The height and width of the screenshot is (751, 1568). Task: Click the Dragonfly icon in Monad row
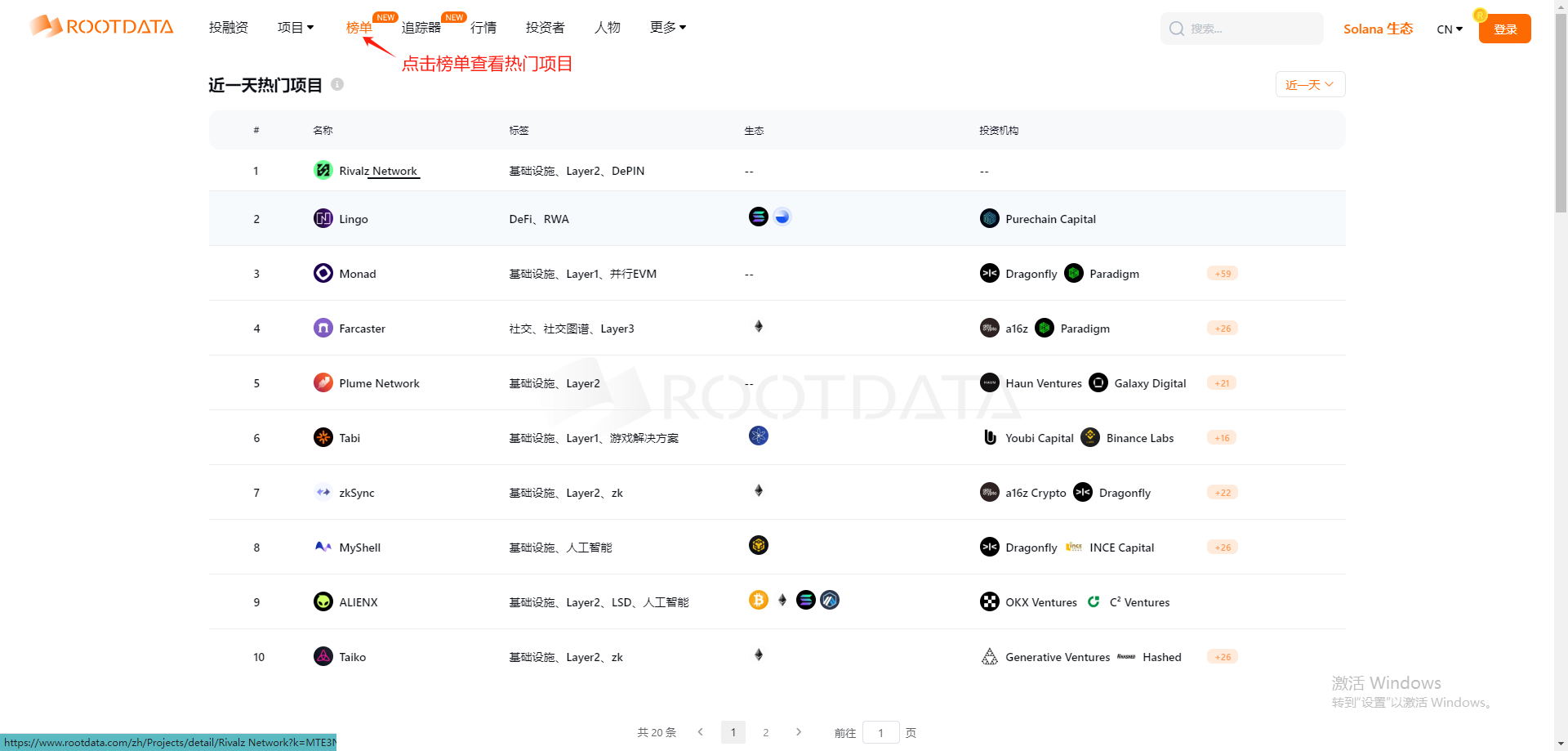tap(990, 273)
